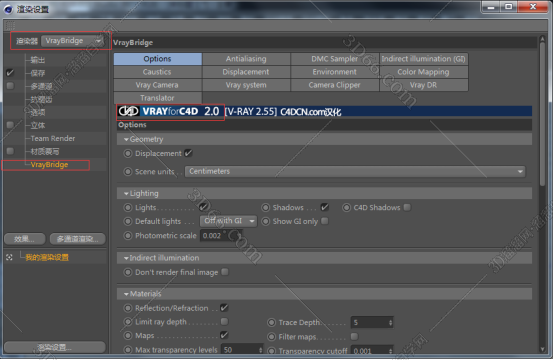Toggle the 立体 checkbox in left list
This screenshot has height=360, width=553.
pos(10,125)
